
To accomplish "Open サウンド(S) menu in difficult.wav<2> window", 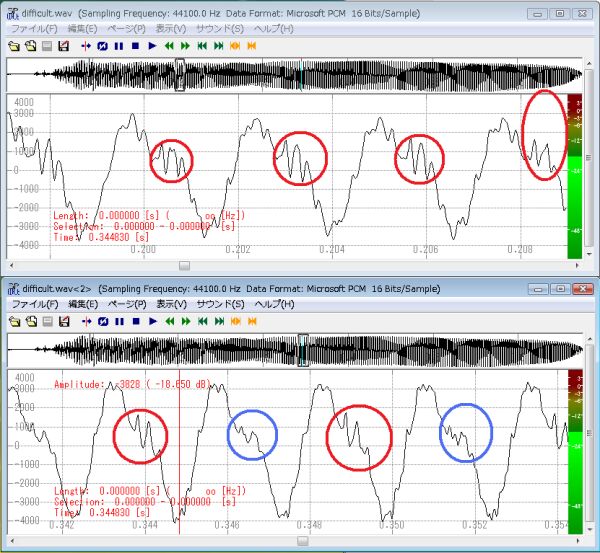I will [x=220, y=304].
